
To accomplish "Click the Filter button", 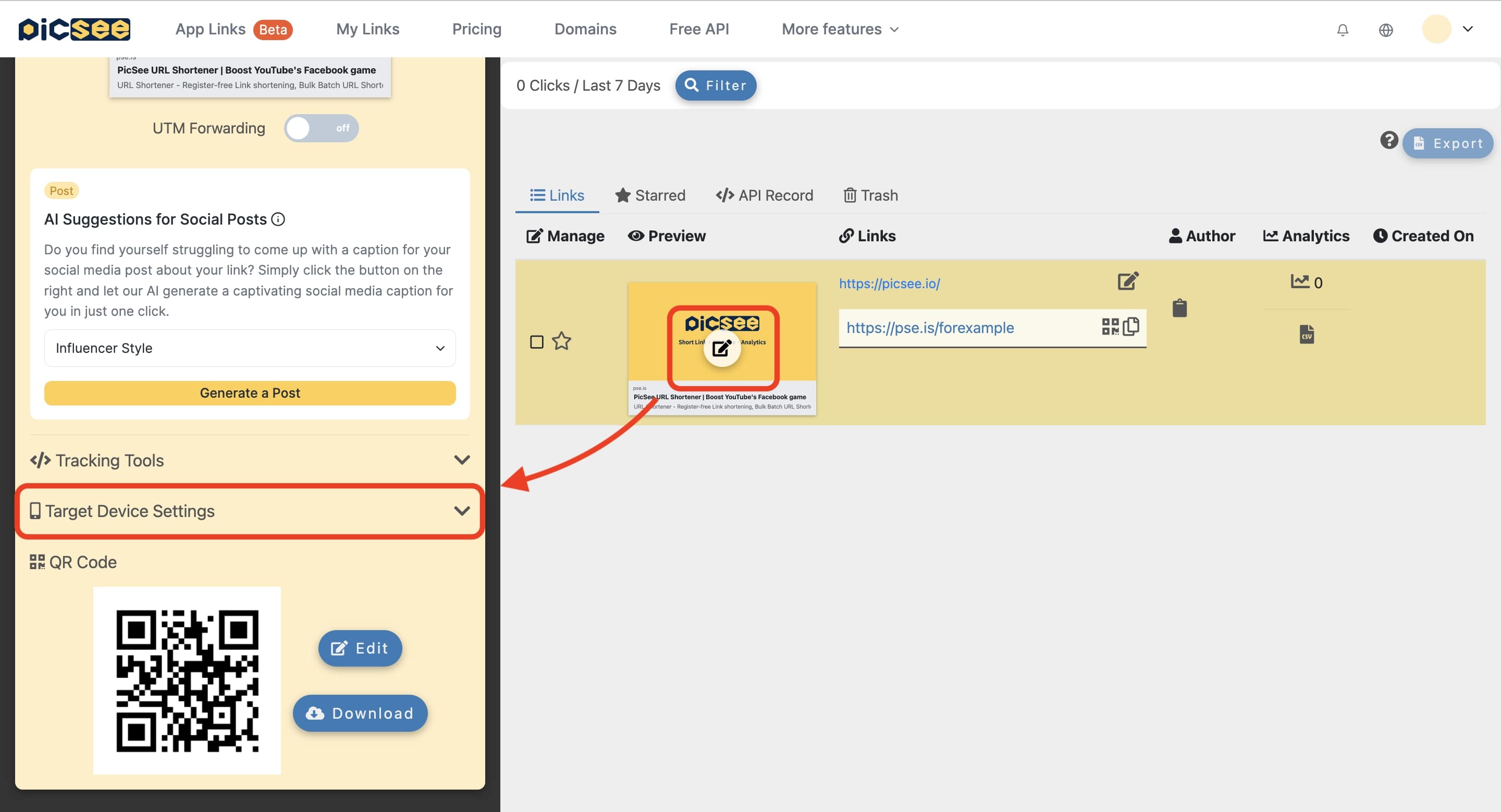I will [716, 85].
